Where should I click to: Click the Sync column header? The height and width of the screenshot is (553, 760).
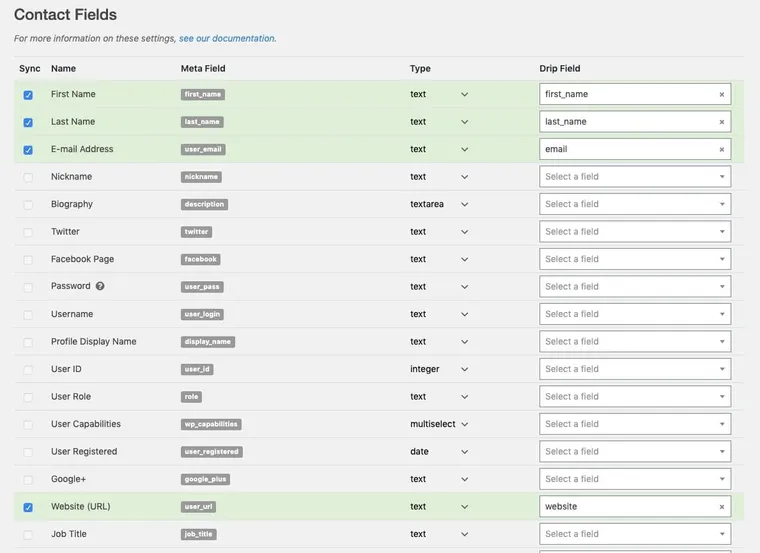click(x=30, y=68)
